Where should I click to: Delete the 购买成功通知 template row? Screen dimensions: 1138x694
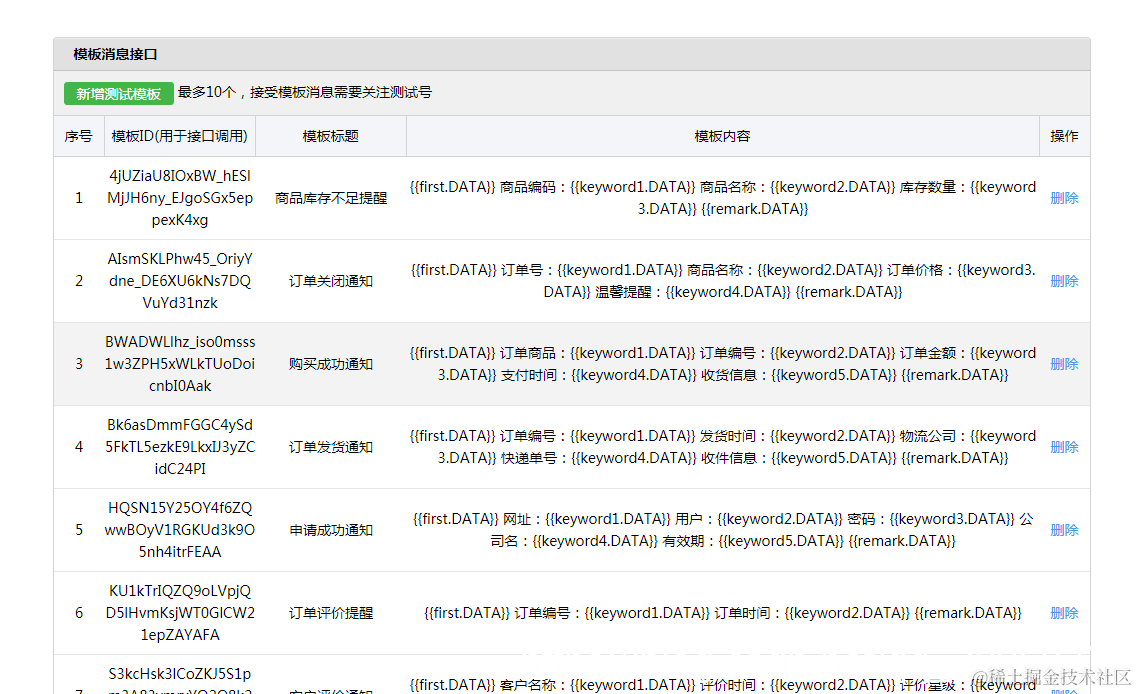point(1064,364)
